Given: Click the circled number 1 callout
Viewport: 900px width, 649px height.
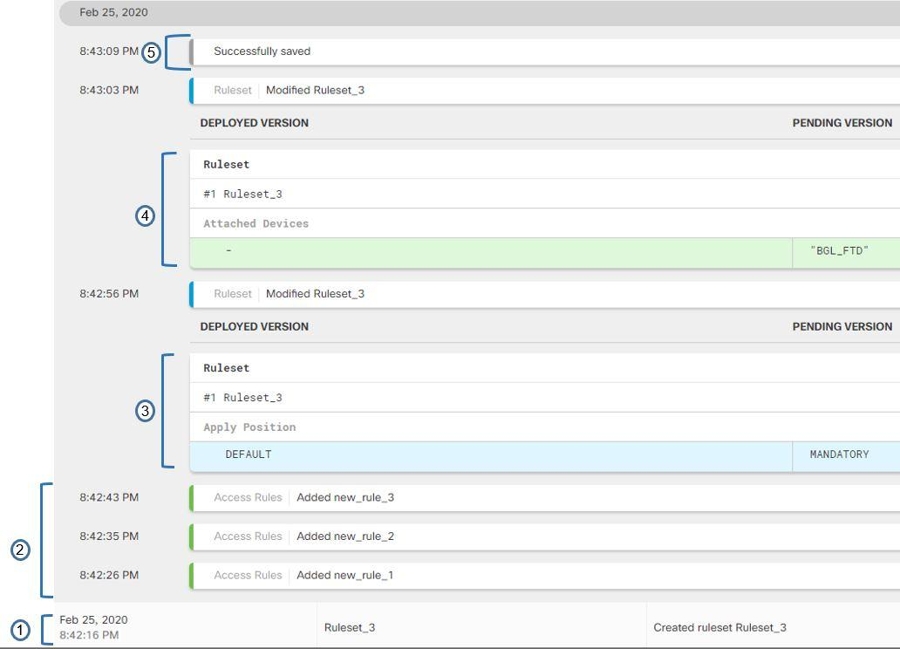Looking at the screenshot, I should click(x=21, y=629).
